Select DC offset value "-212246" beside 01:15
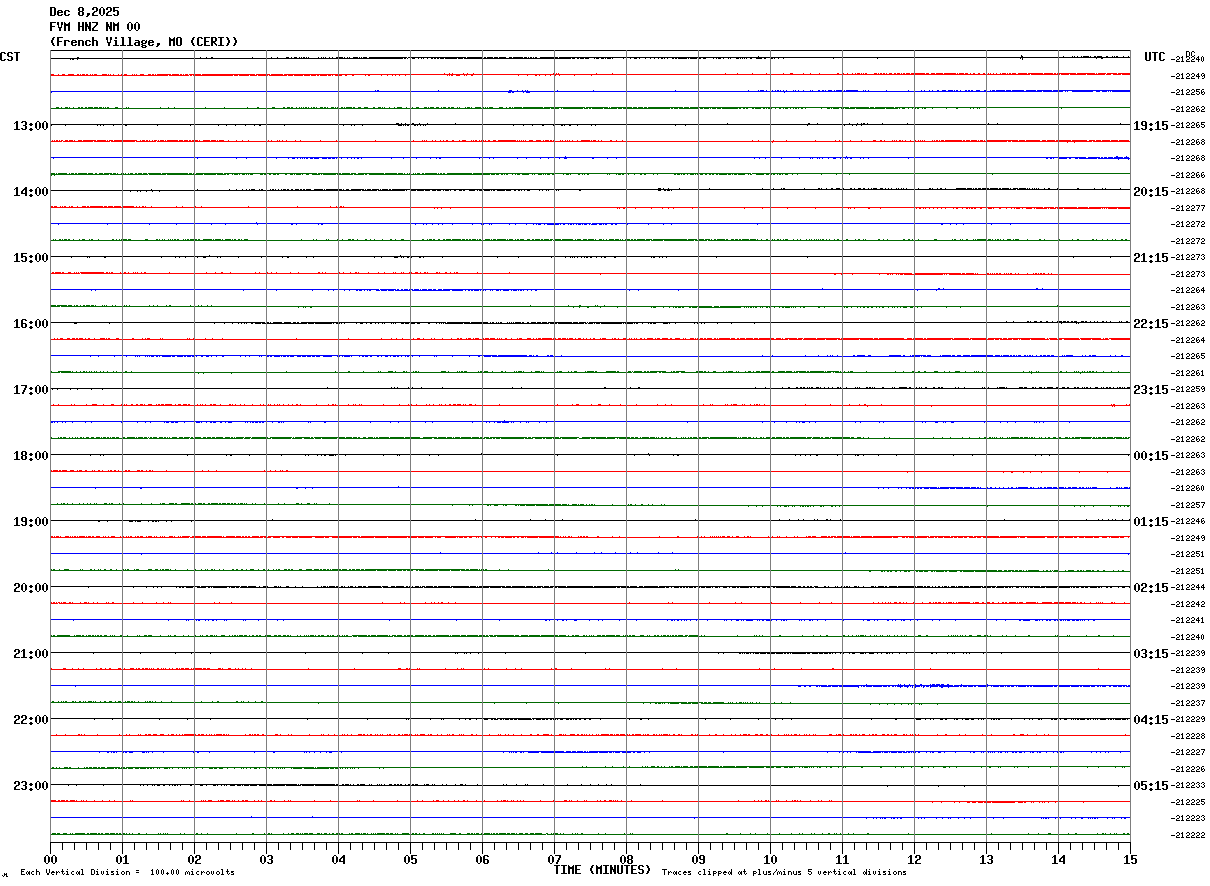Image resolution: width=1210 pixels, height=886 pixels. point(1187,522)
